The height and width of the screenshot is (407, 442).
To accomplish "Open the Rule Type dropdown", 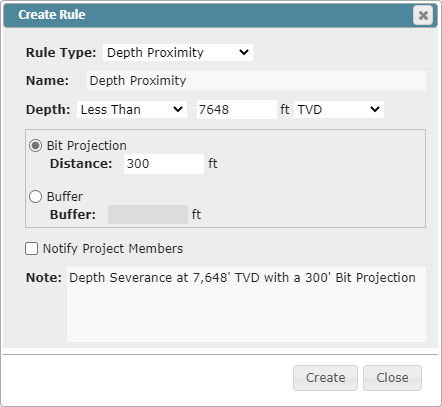I will (x=178, y=52).
